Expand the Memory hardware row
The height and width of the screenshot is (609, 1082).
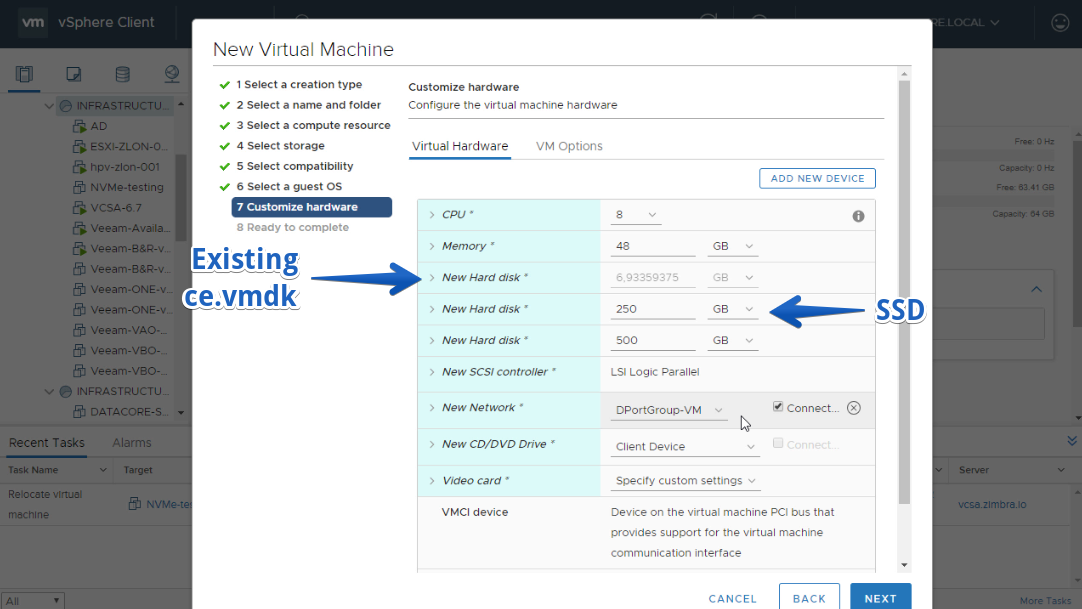pyautogui.click(x=432, y=246)
